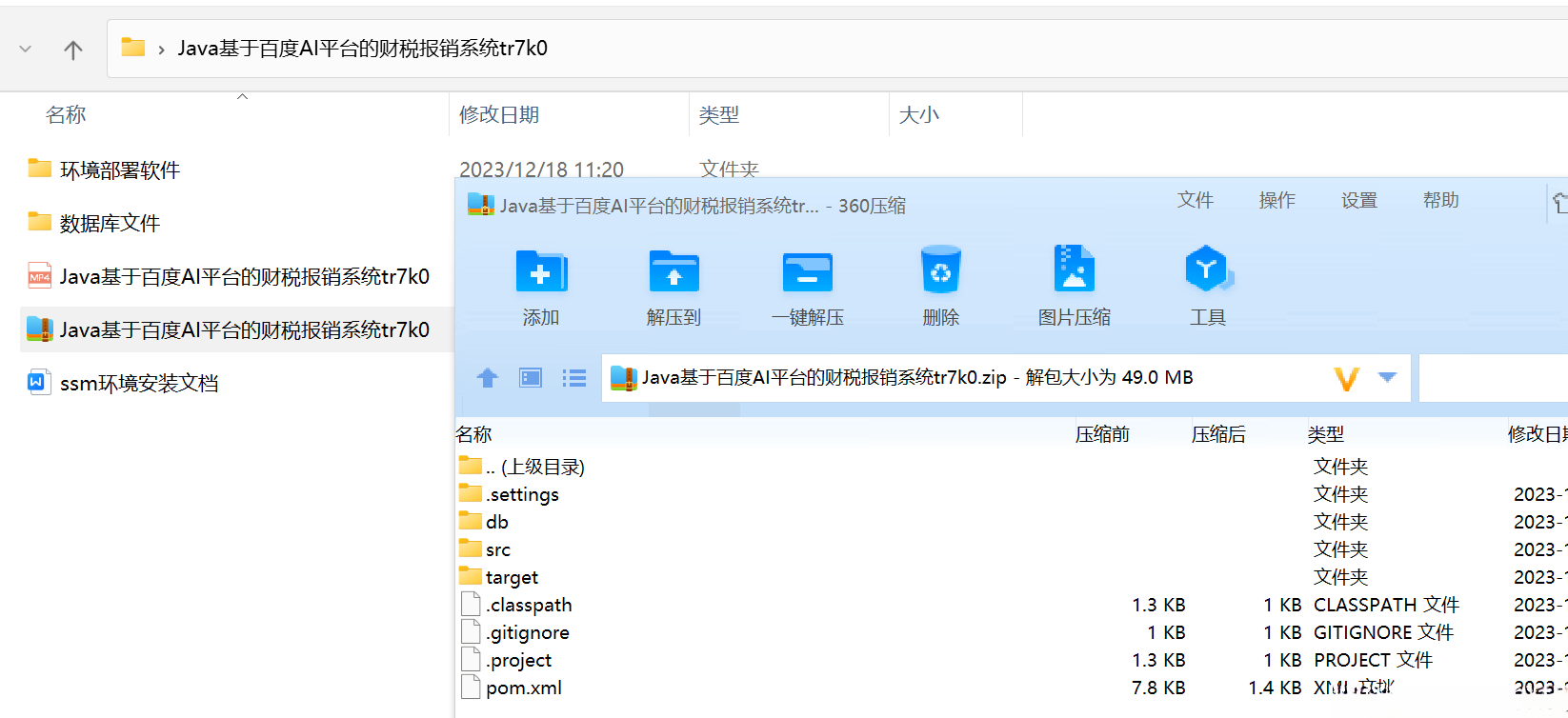Click the .classpath file icon

click(471, 604)
